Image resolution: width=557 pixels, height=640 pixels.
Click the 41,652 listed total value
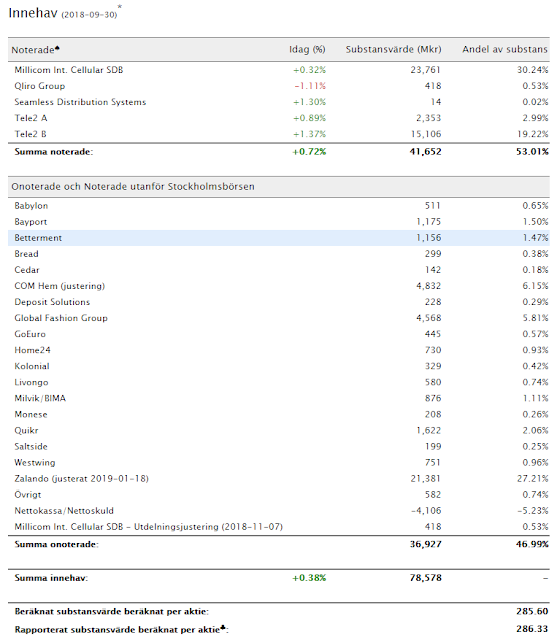[425, 152]
